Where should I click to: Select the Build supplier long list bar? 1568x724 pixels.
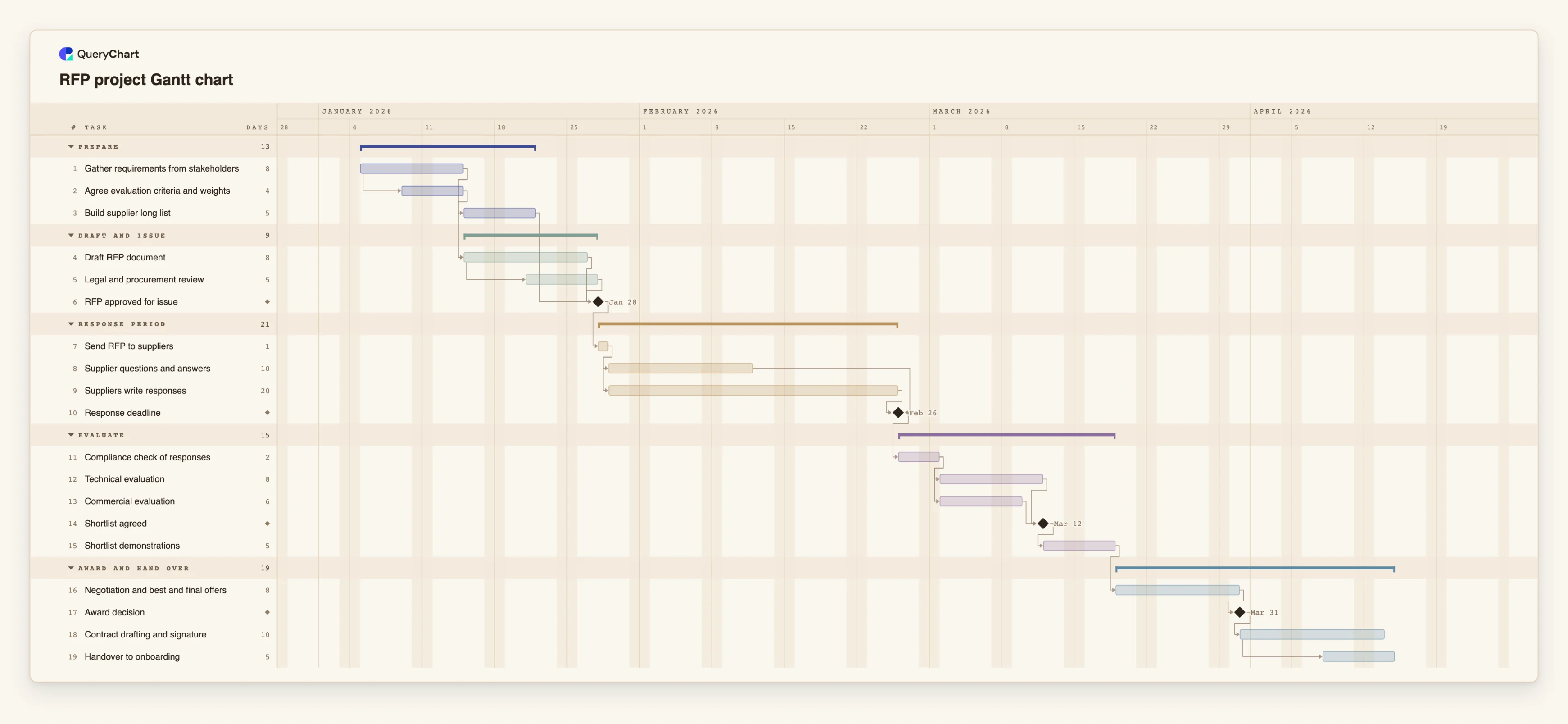pyautogui.click(x=500, y=213)
